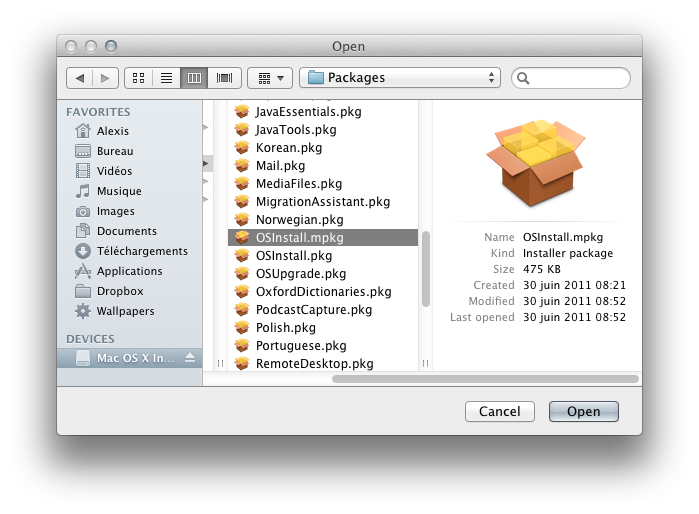This screenshot has width=699, height=514.
Task: Switch to column view
Action: click(x=194, y=78)
